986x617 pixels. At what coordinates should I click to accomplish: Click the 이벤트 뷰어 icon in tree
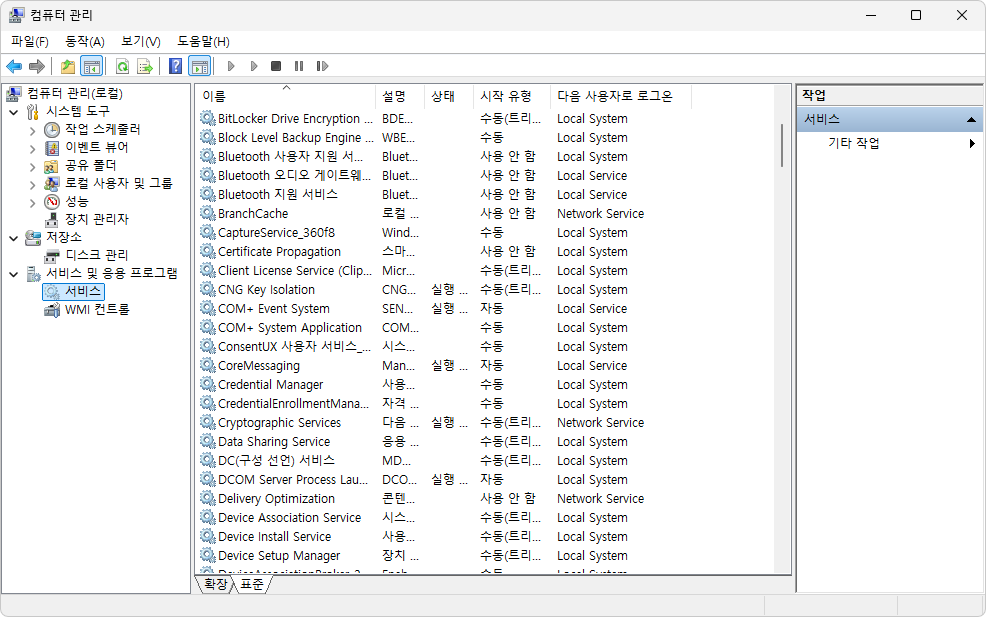click(x=52, y=148)
